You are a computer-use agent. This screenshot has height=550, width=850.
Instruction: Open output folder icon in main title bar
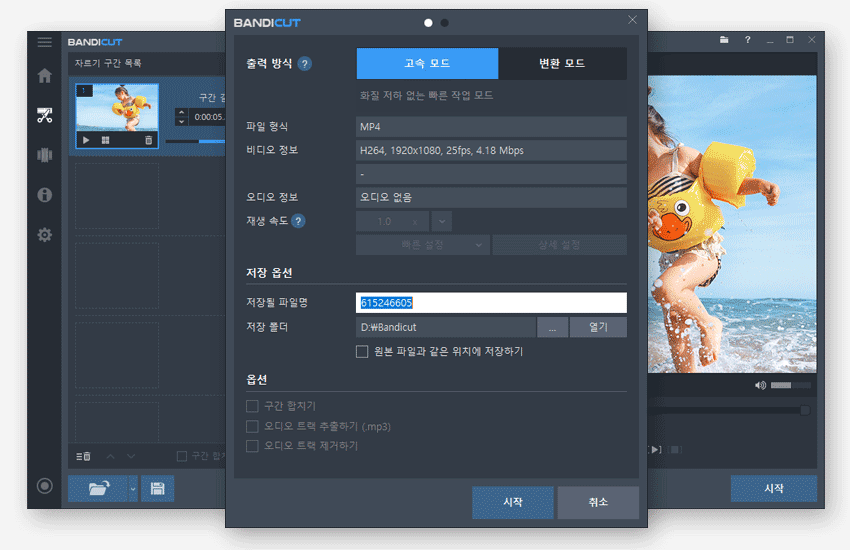tap(724, 40)
